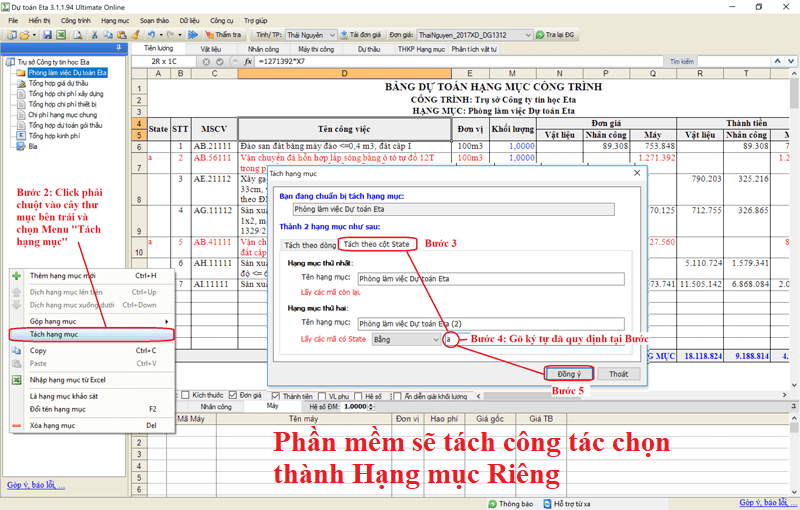Click the Đồng ý button
The image size is (800, 510).
click(x=569, y=374)
